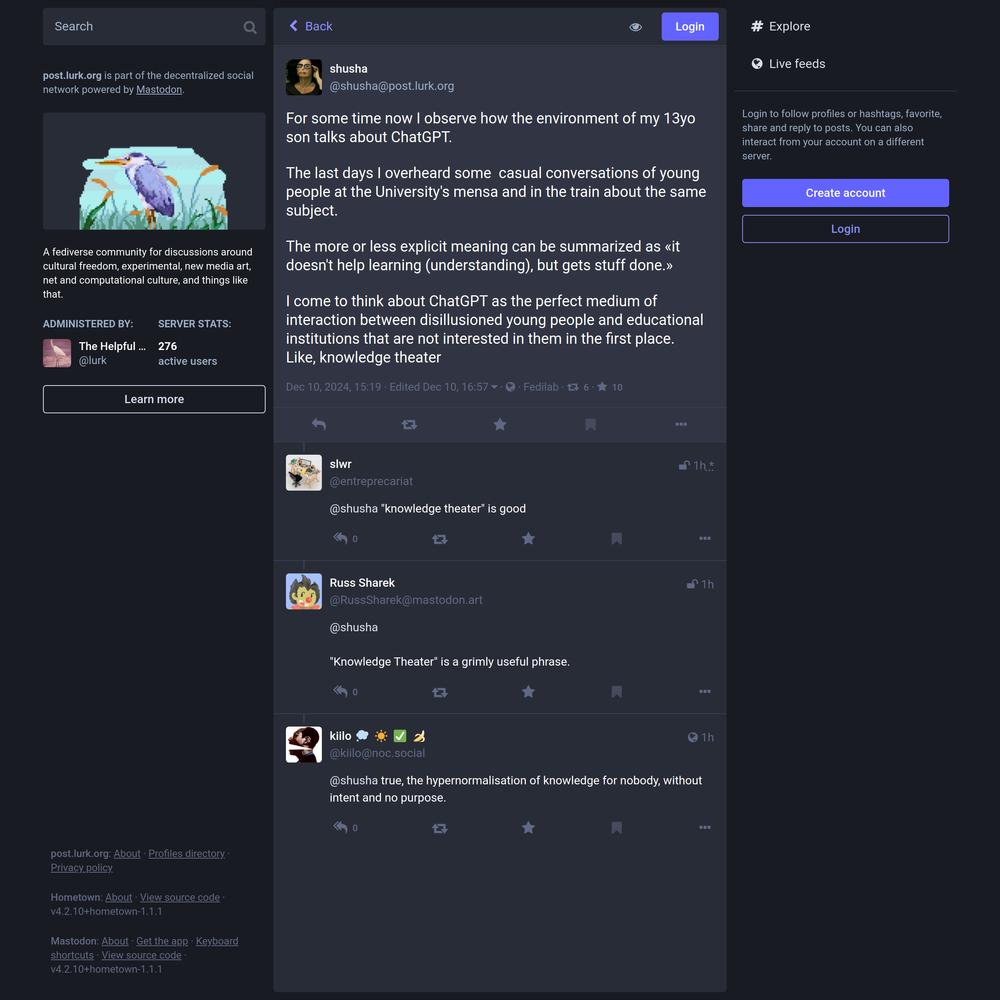Screen dimensions: 1000x1000
Task: Boost Russ Sharek's reply
Action: click(x=439, y=692)
